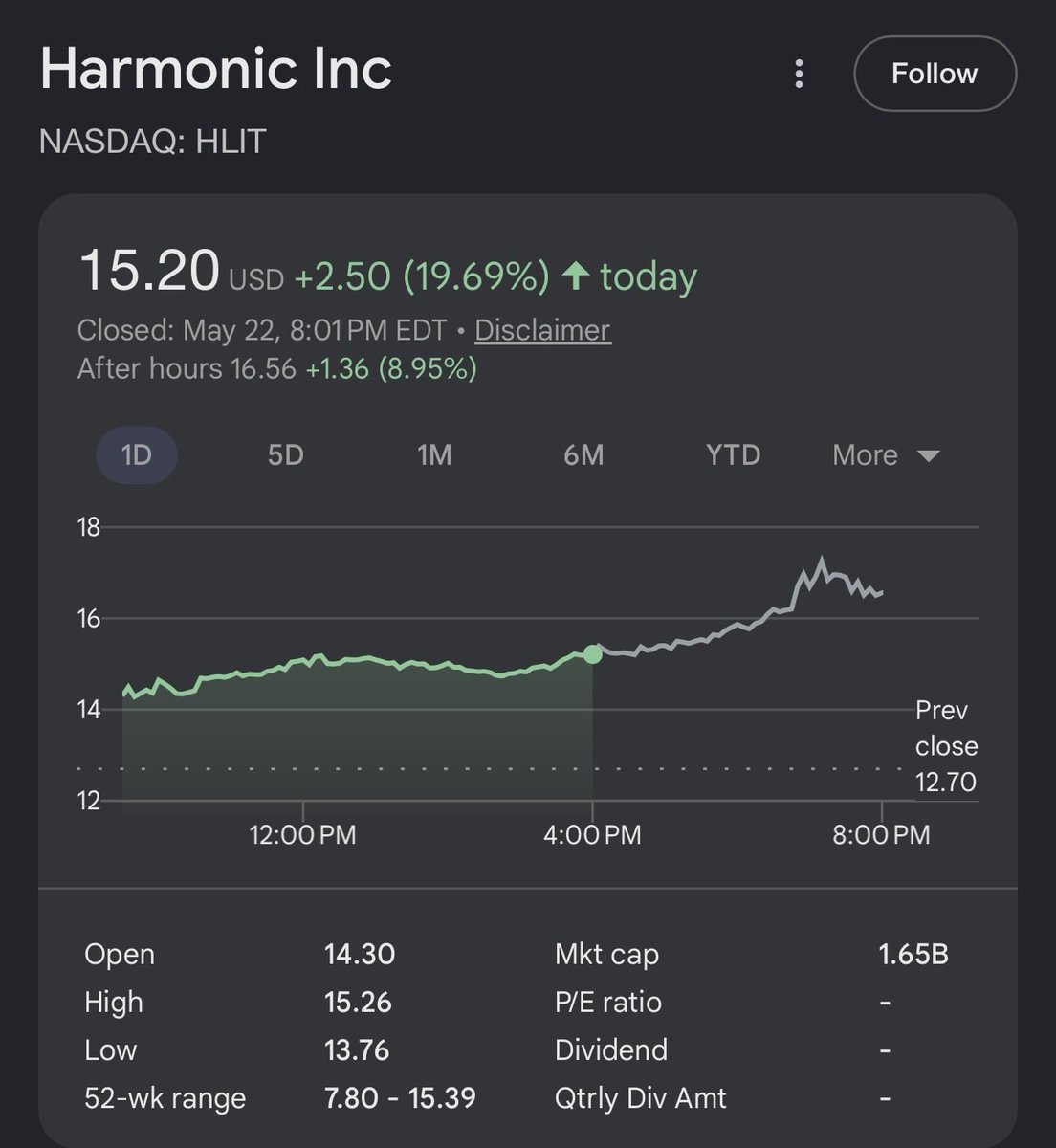This screenshot has height=1148, width=1056.
Task: Show the YTD chart range
Action: coord(733,455)
